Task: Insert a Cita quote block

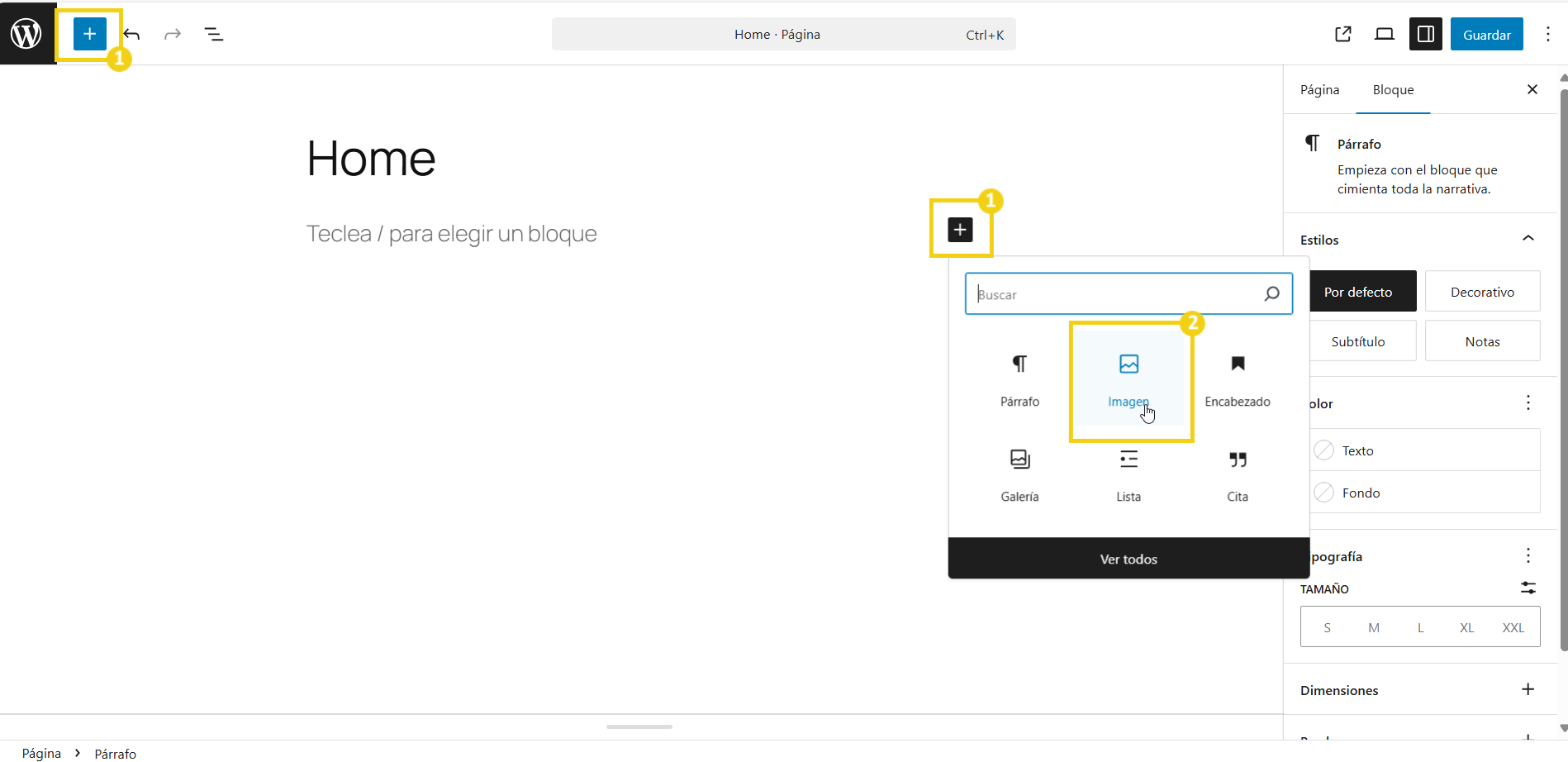Action: tap(1237, 475)
